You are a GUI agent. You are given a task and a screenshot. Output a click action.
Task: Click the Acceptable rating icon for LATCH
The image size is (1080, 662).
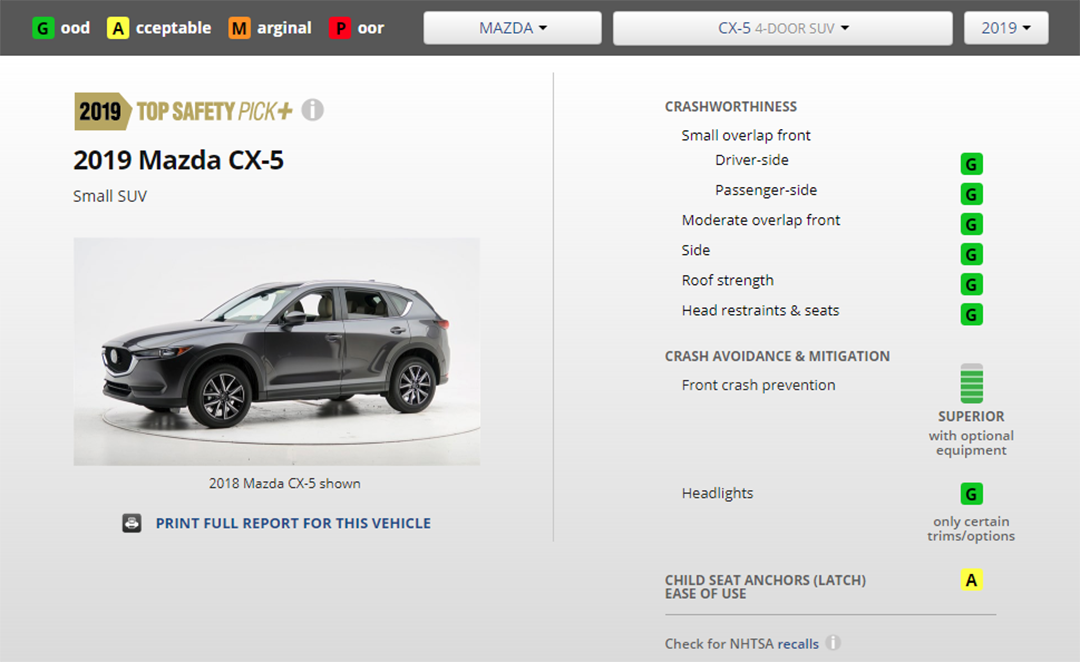coord(971,580)
